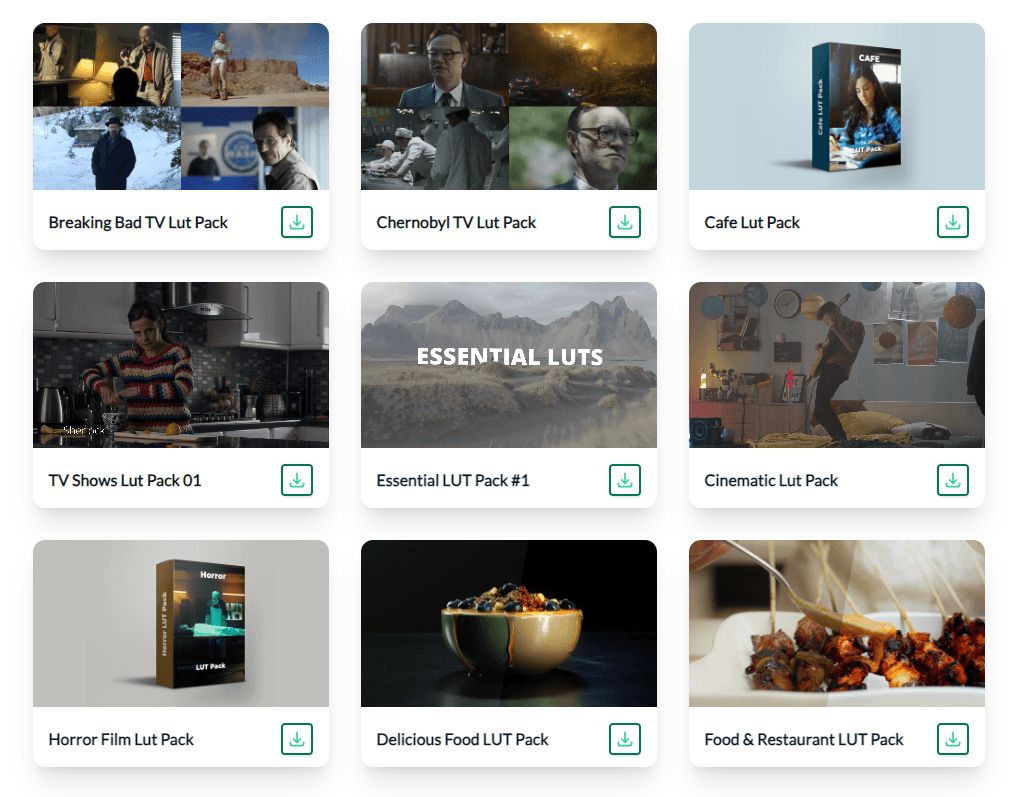Click download icon for TV Shows Lut Pack 01
This screenshot has width=1019, height=797.
click(x=297, y=480)
